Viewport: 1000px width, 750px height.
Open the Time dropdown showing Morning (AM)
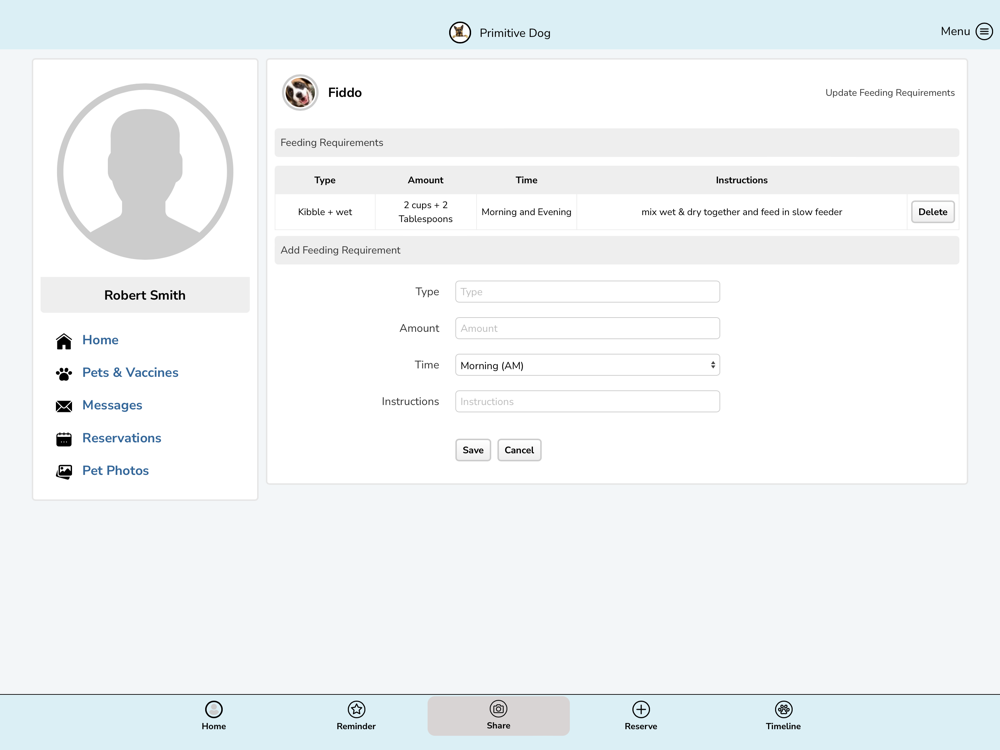[x=587, y=365]
